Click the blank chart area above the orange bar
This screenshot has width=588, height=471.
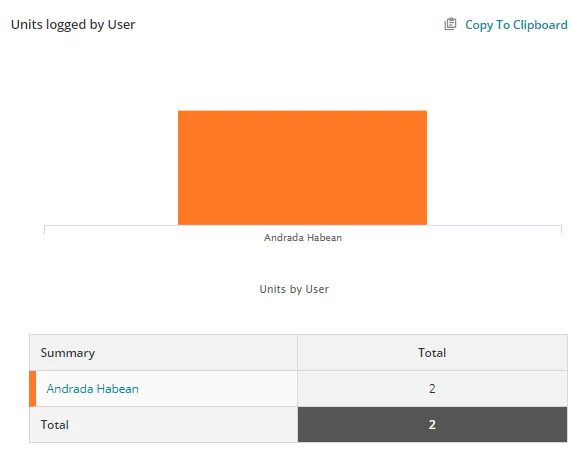click(x=302, y=82)
